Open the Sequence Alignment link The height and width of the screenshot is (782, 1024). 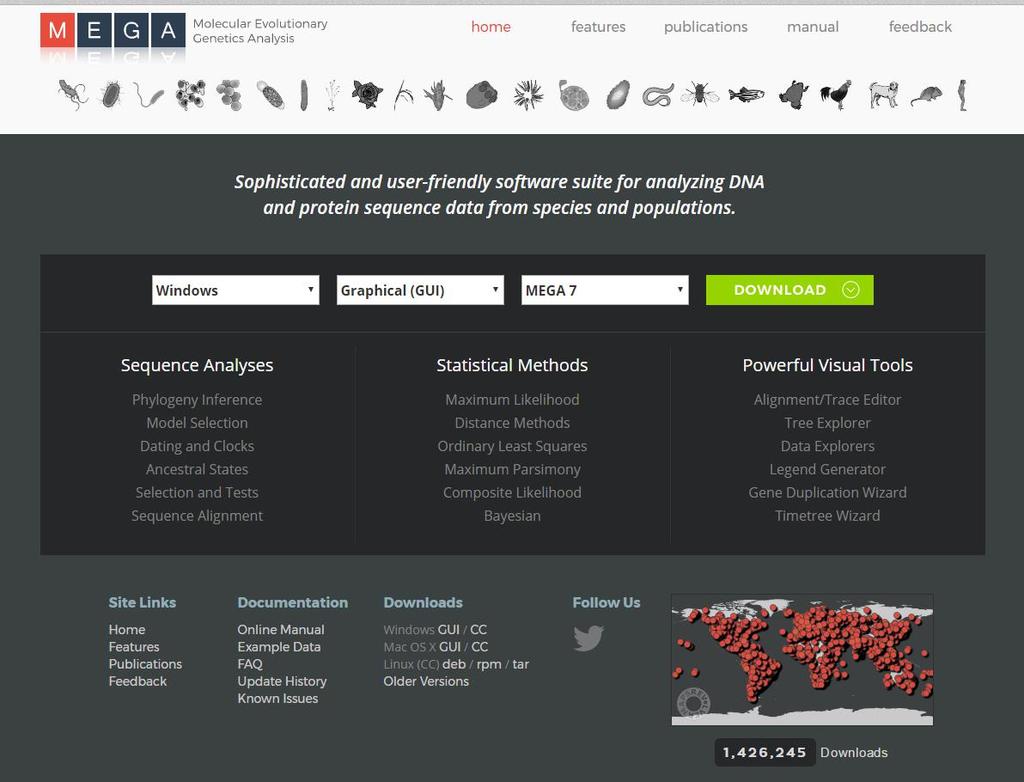[x=197, y=516]
